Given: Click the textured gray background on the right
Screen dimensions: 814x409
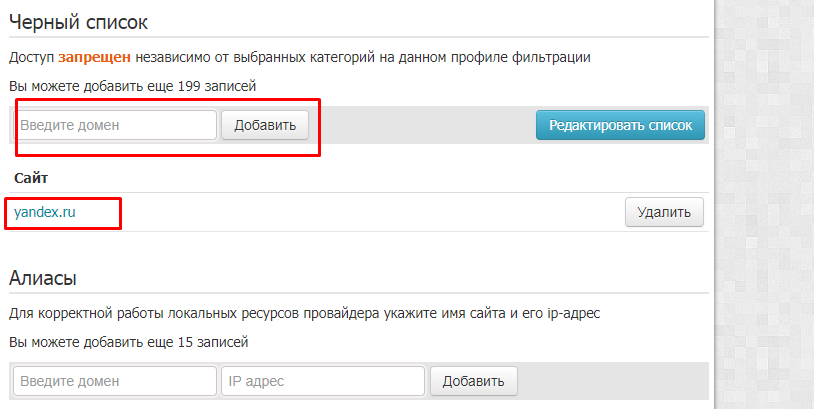Looking at the screenshot, I should (x=765, y=204).
